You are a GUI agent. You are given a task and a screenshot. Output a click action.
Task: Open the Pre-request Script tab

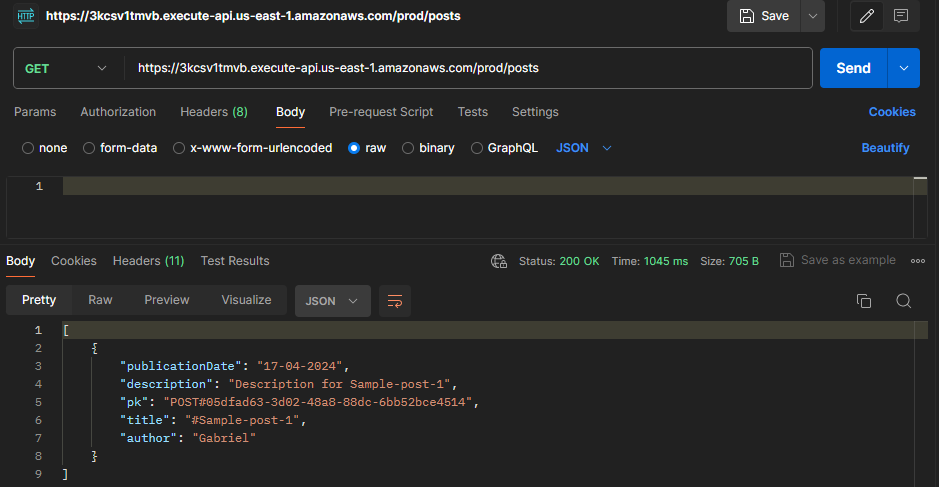381,112
